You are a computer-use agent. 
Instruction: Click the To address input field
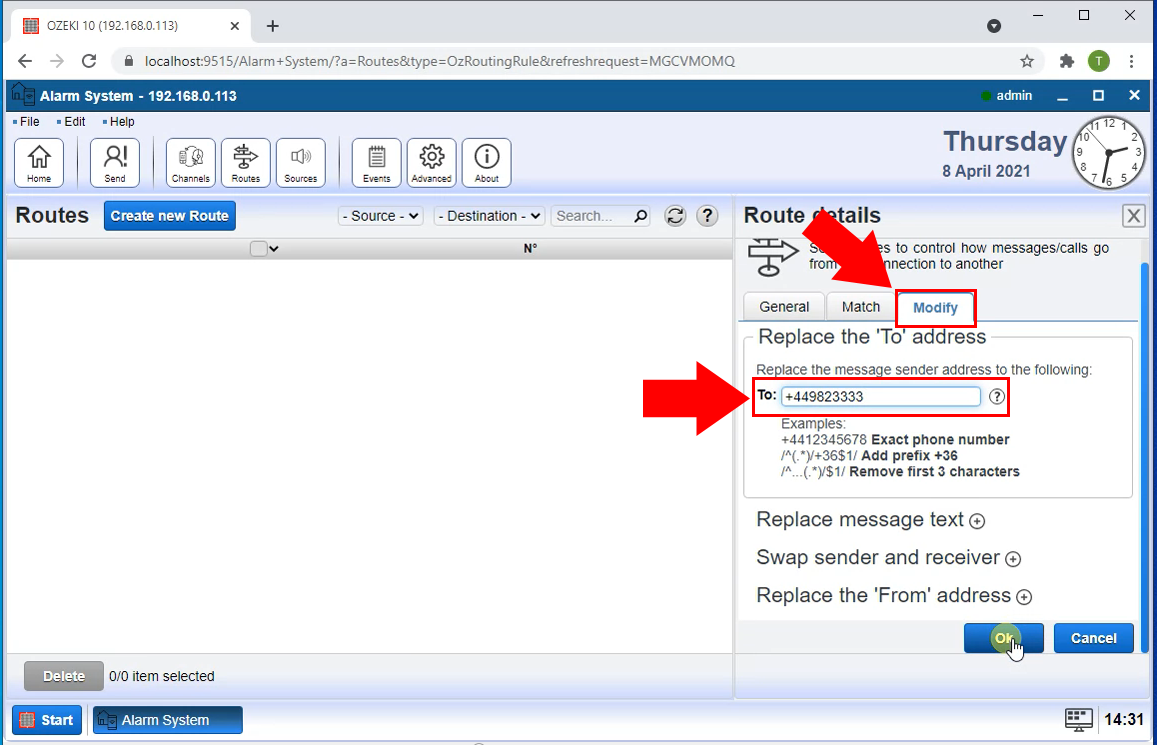[x=881, y=397]
